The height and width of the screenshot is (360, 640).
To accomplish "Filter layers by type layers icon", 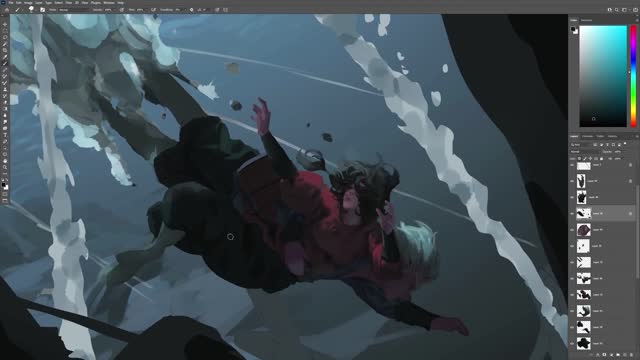I will click(x=607, y=144).
